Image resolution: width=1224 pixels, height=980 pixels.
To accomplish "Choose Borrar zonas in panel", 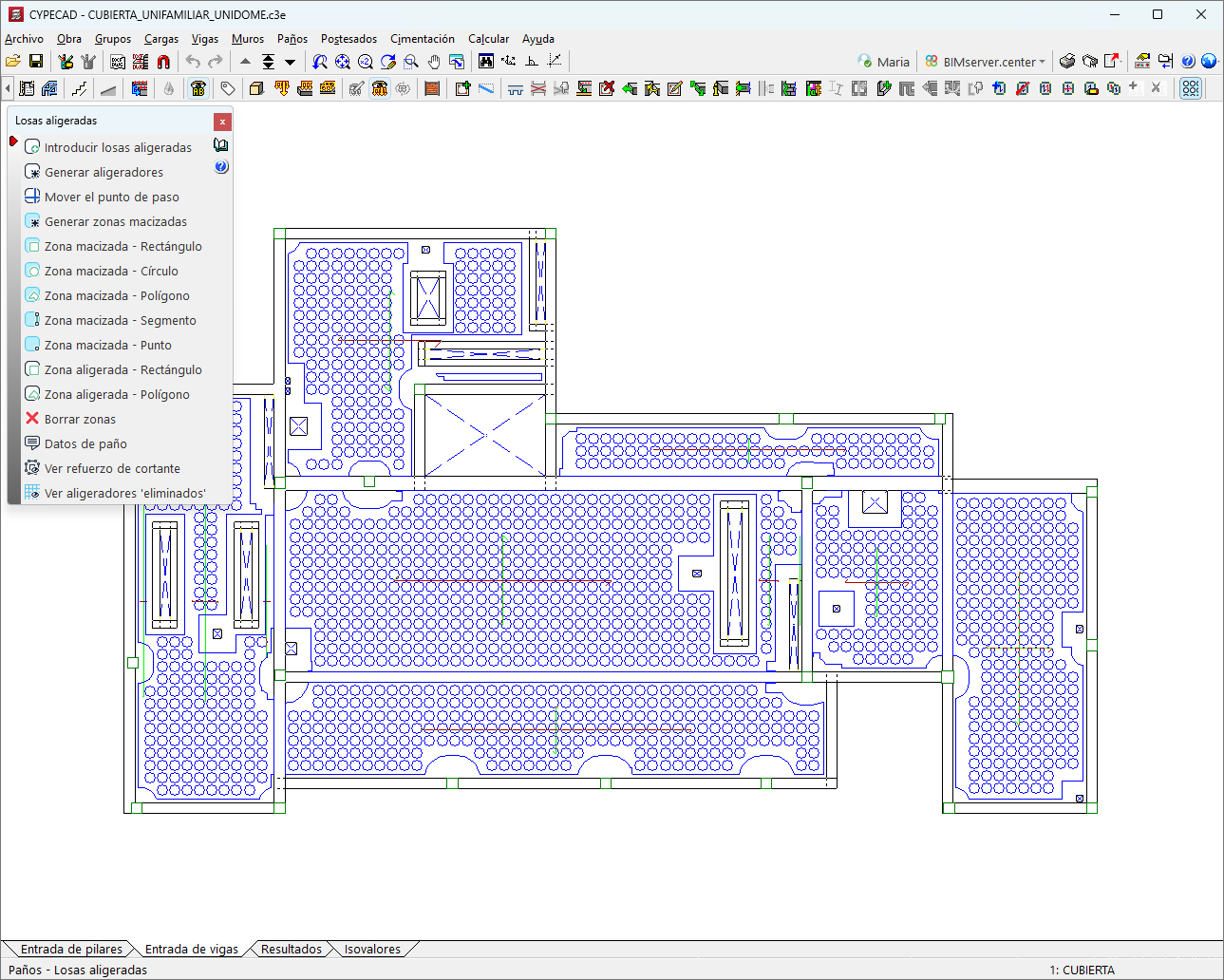I will click(x=80, y=419).
